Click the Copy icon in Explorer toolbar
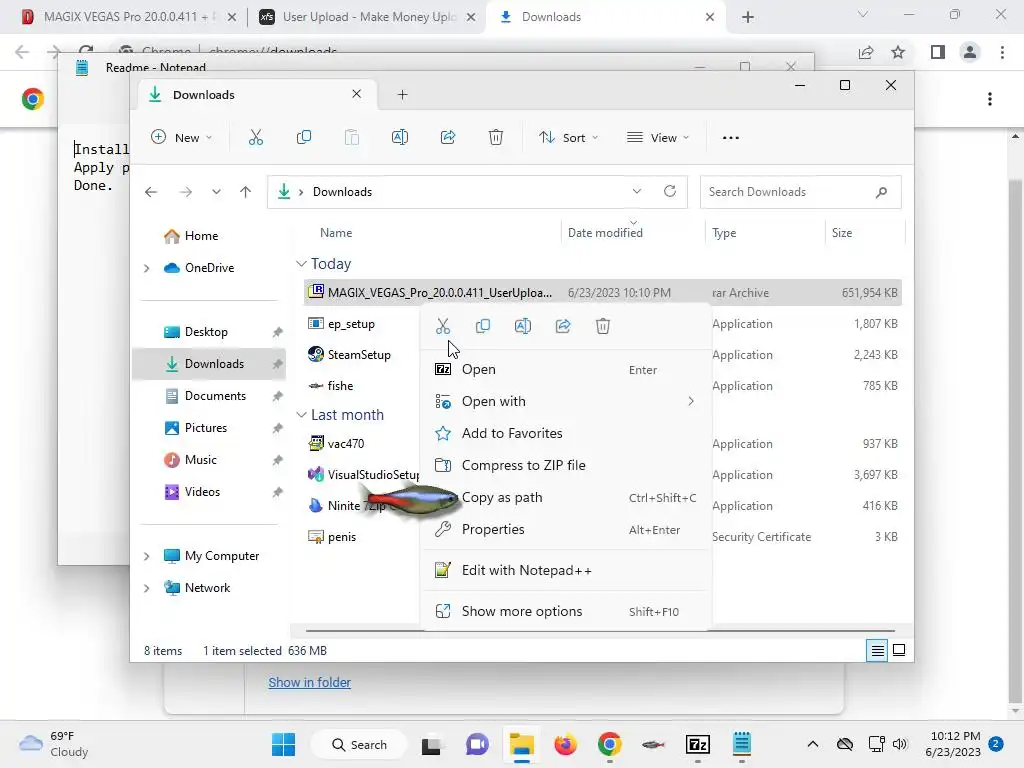This screenshot has height=768, width=1024. [x=304, y=137]
